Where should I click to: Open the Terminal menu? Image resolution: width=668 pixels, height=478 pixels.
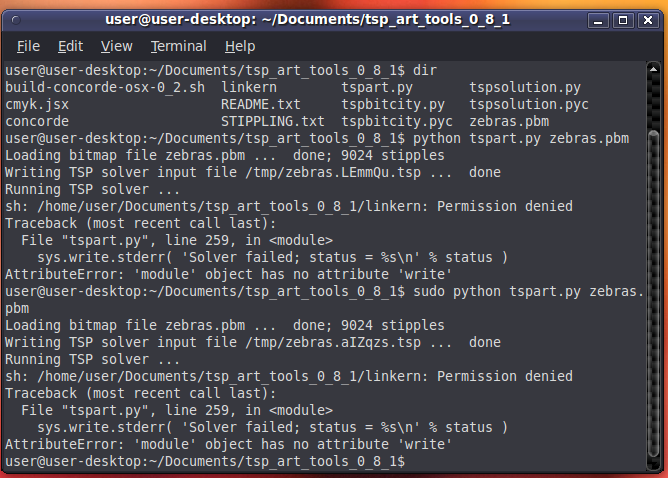[179, 46]
